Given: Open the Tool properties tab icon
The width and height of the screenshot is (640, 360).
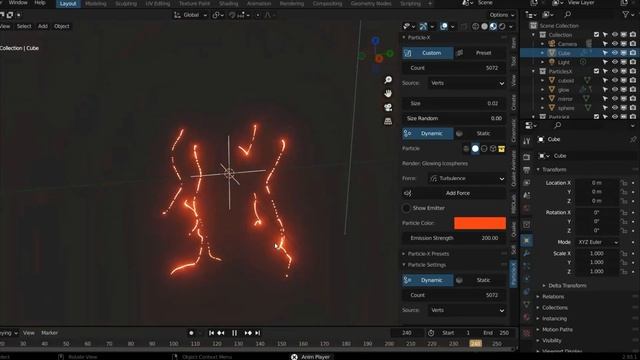Looking at the screenshot, I should 527,141.
